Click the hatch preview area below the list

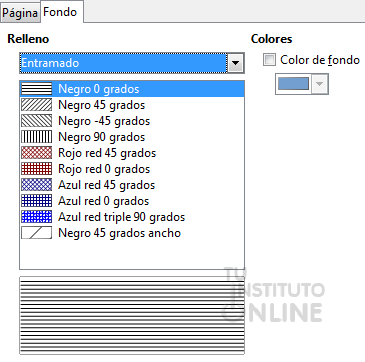point(132,315)
